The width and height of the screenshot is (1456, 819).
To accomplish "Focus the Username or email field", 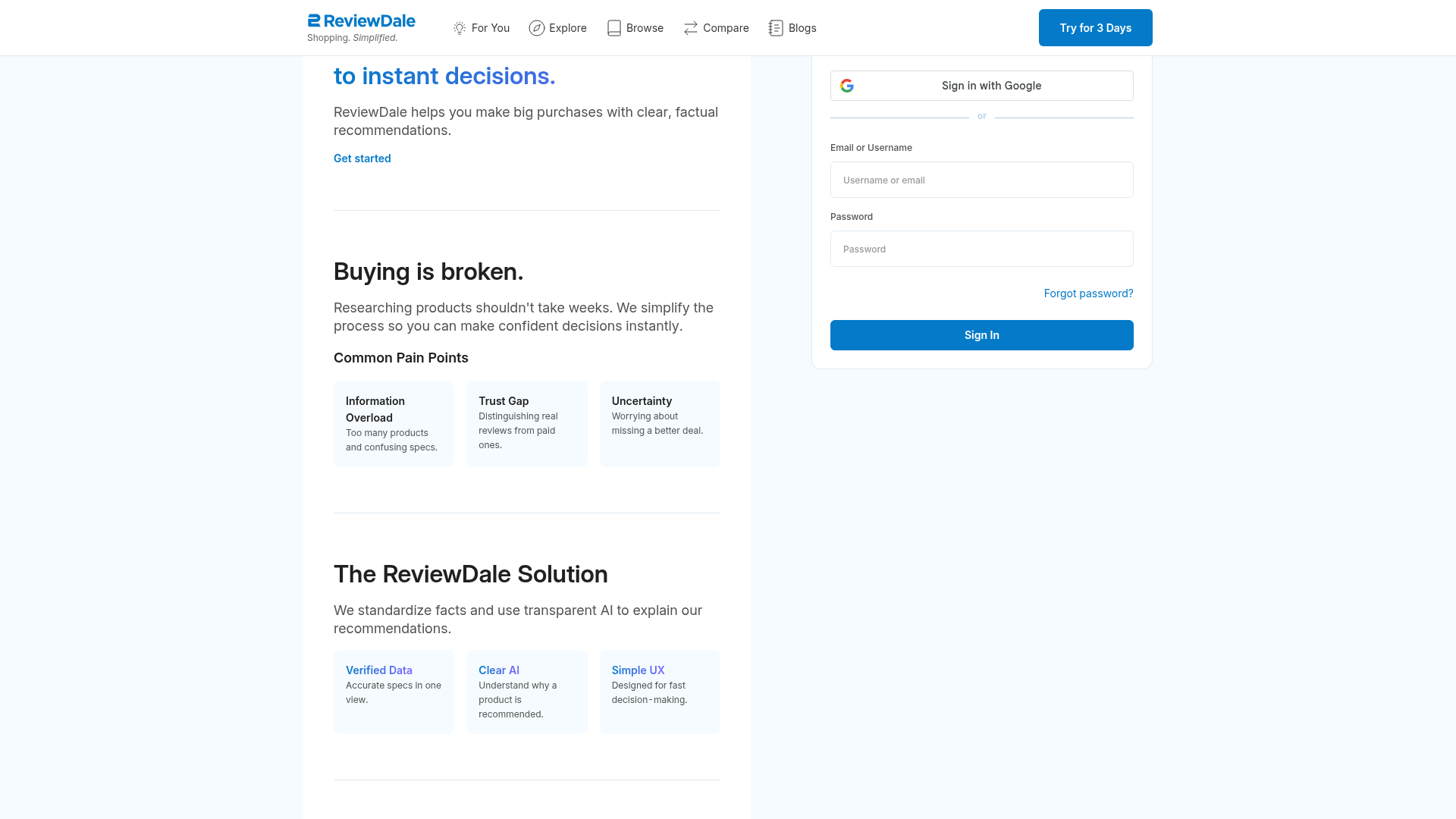I will click(981, 180).
